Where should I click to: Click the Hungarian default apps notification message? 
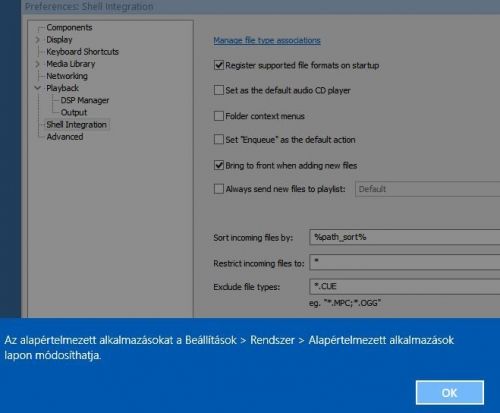click(229, 348)
